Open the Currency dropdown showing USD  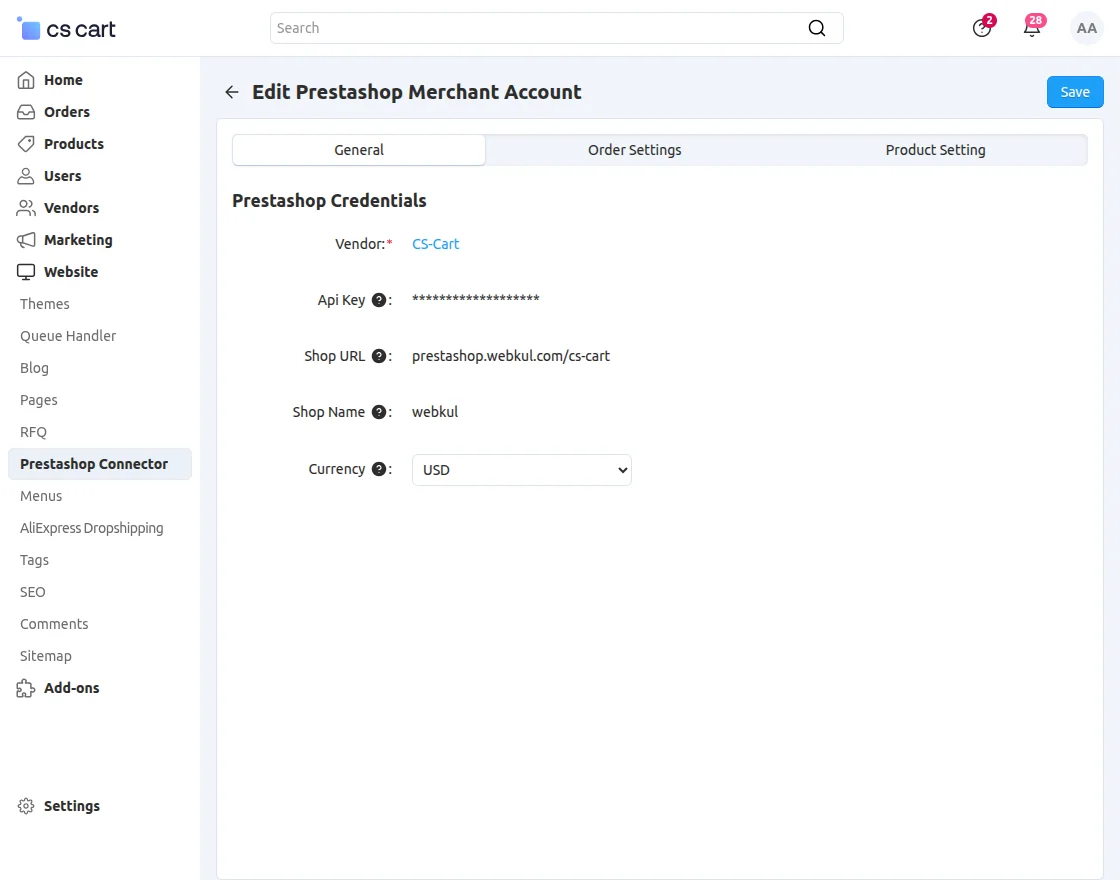521,470
